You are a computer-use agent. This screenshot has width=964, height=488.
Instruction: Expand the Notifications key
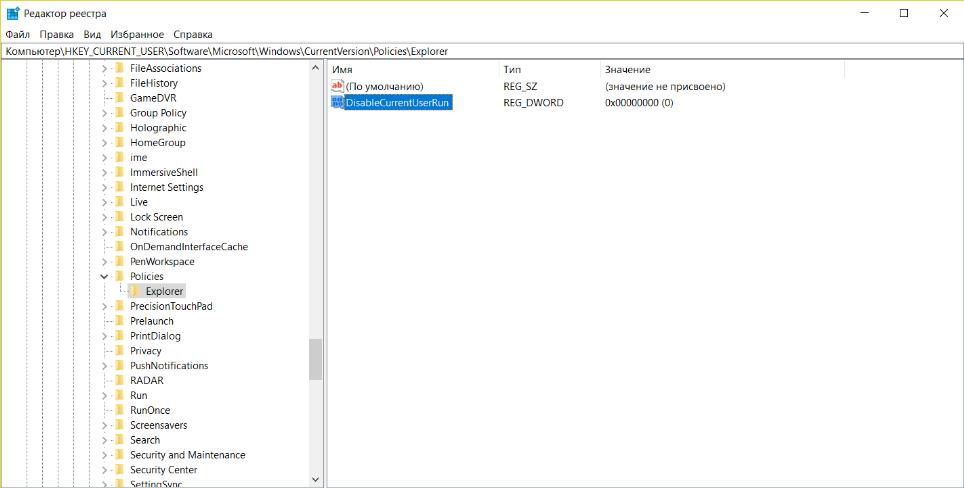pyautogui.click(x=105, y=232)
